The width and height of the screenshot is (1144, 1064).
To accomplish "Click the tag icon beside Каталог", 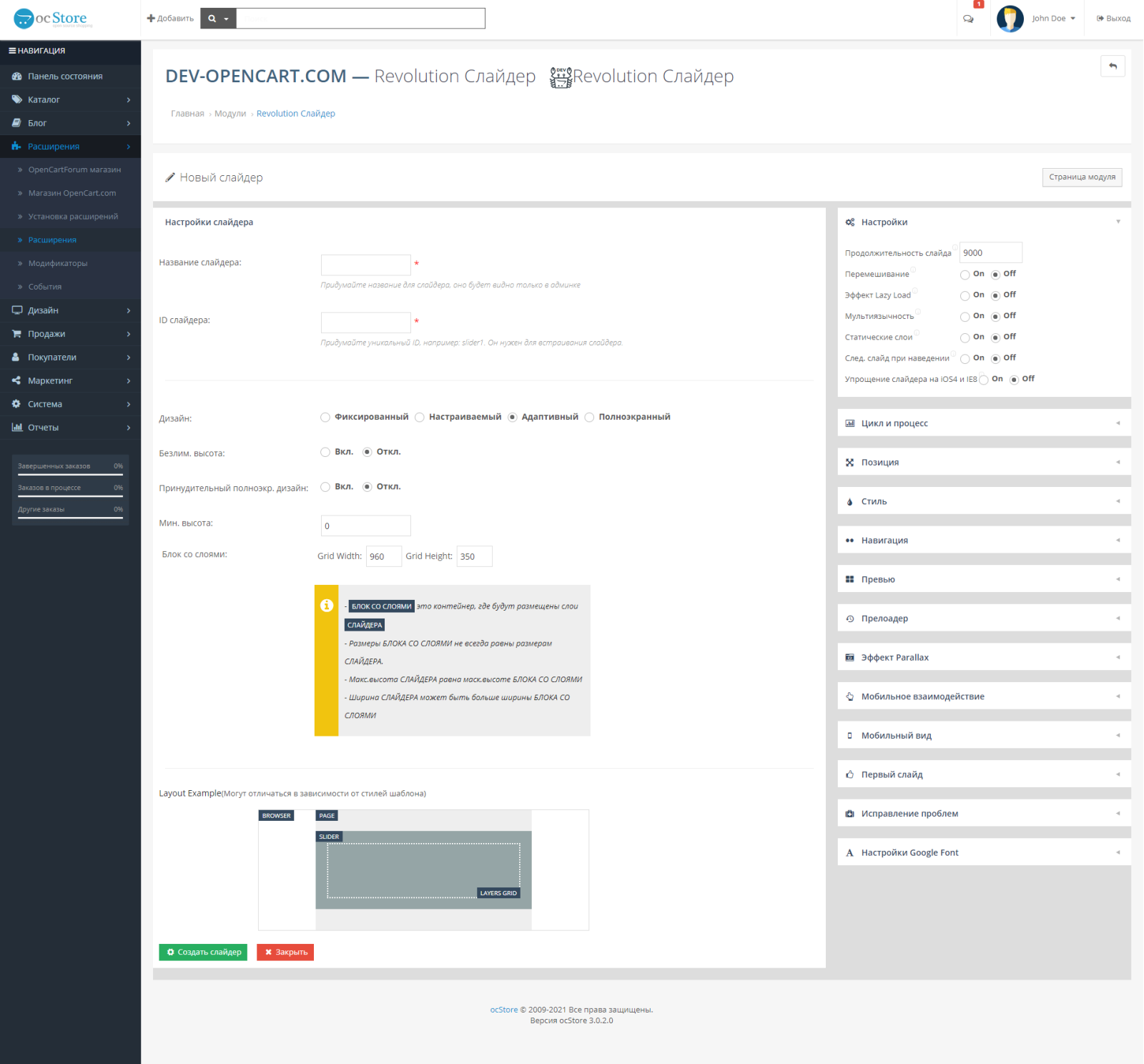I will point(16,99).
